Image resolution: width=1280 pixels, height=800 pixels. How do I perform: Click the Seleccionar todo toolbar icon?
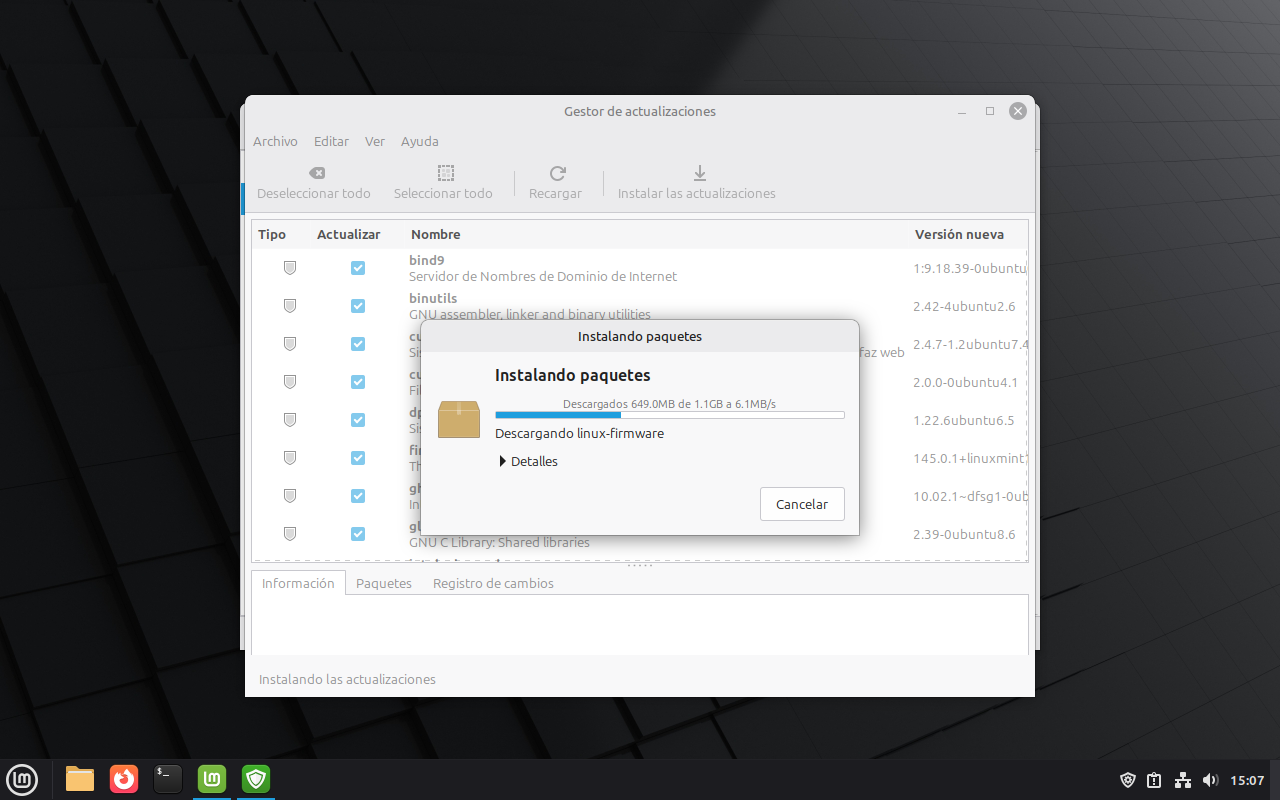(x=446, y=173)
